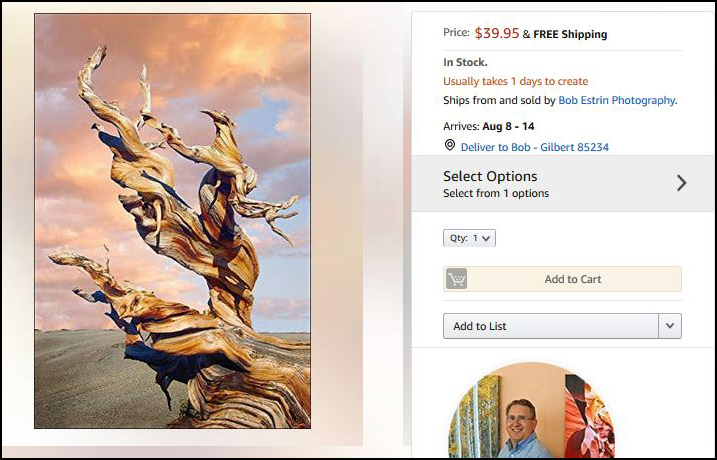
Task: Click the Usually takes 1 days to create notice
Action: click(x=515, y=81)
